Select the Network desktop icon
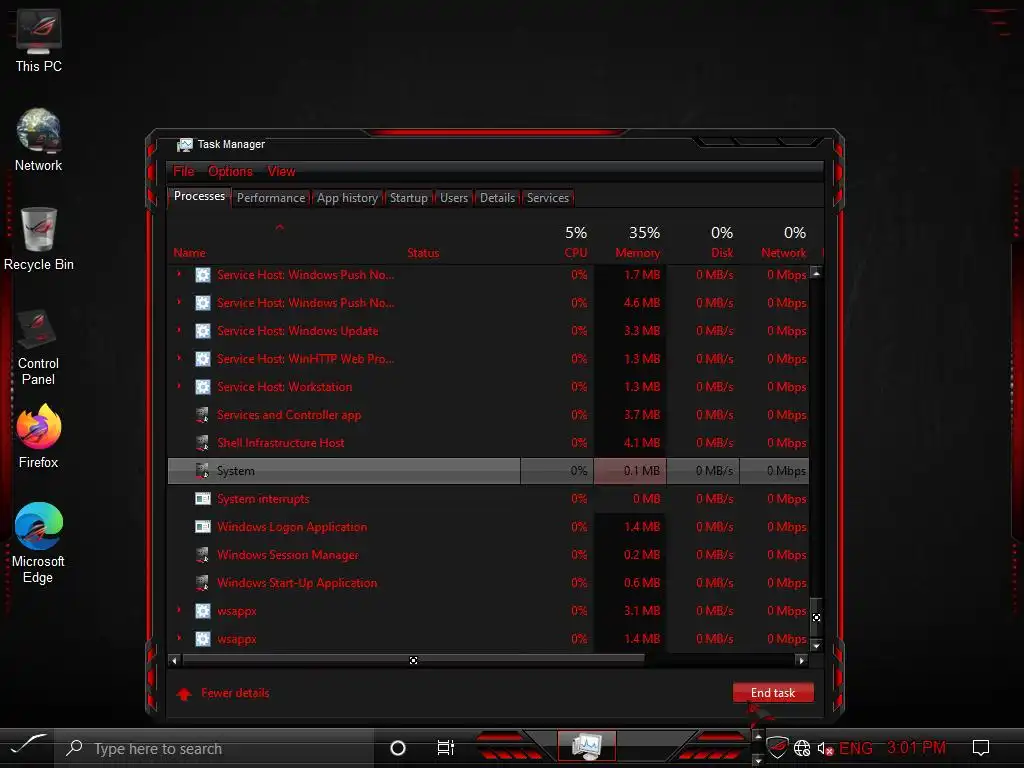1024x768 pixels. 39,140
